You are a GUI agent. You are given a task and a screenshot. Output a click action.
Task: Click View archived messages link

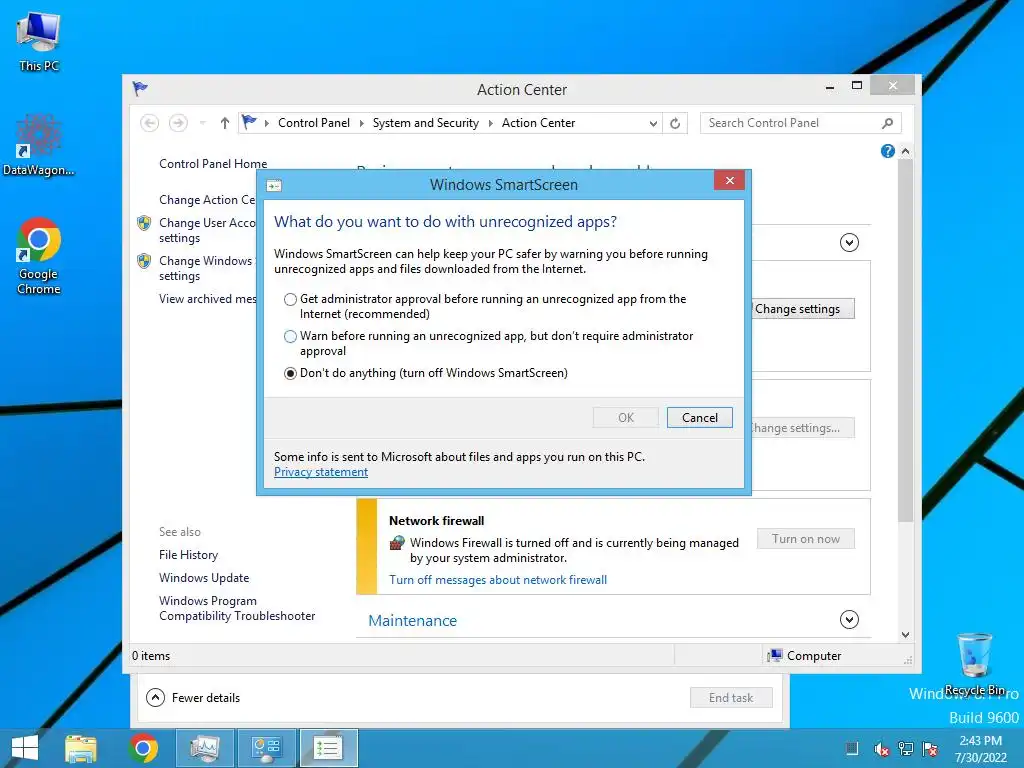tap(208, 298)
